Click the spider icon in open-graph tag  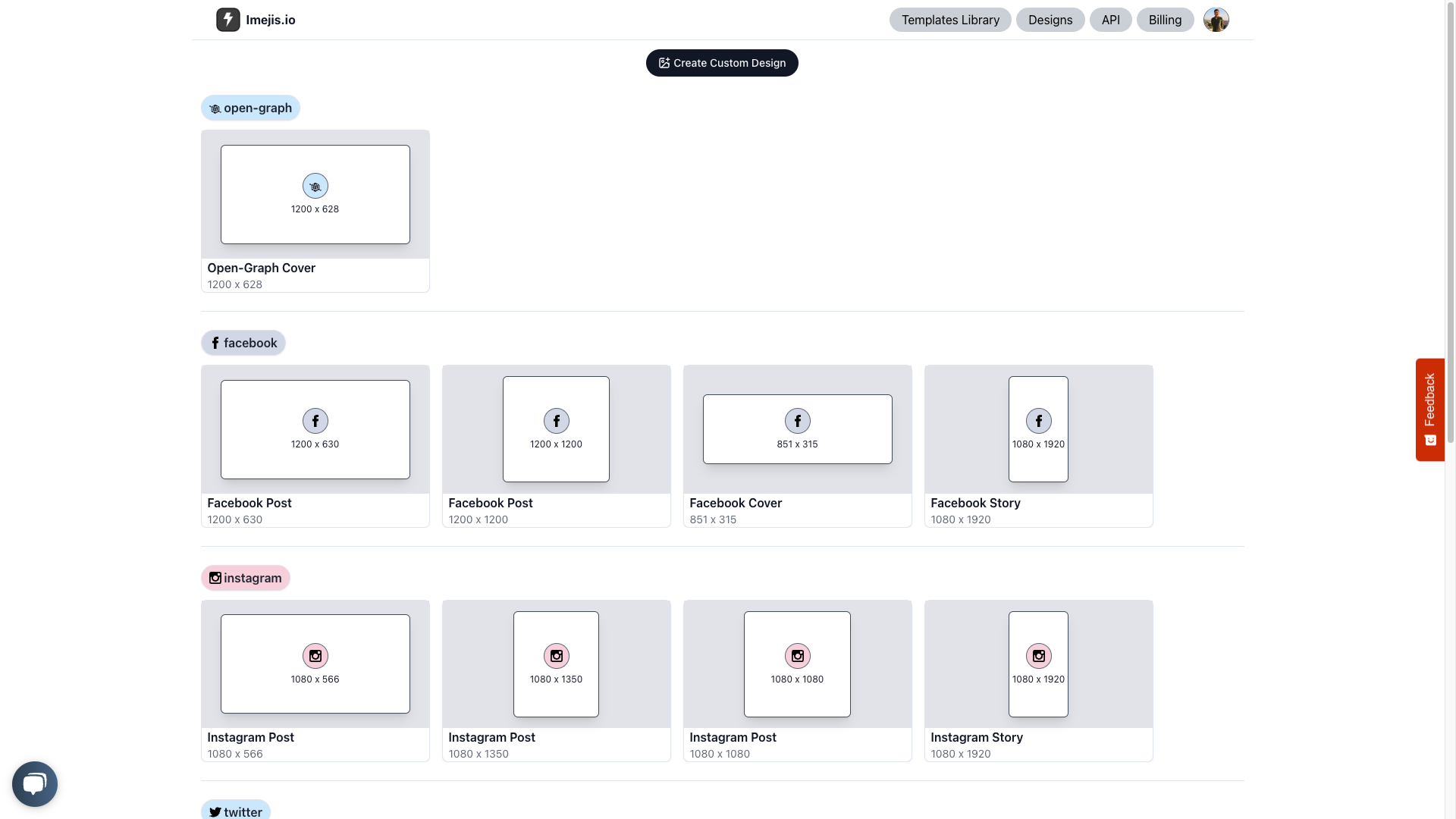coord(215,108)
